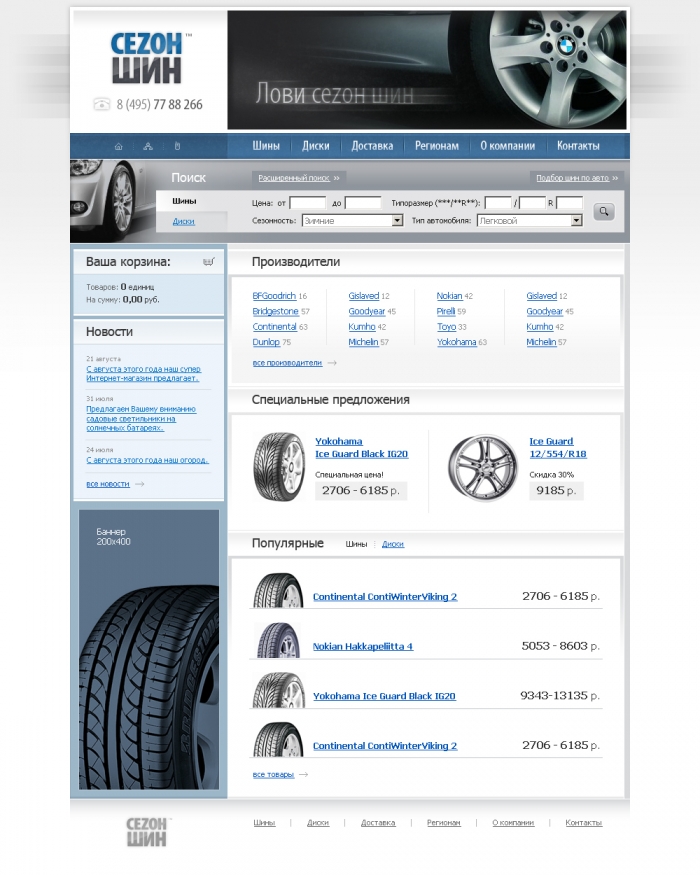This screenshot has width=700, height=875.
Task: Open footer Контакты link
Action: pyautogui.click(x=583, y=823)
